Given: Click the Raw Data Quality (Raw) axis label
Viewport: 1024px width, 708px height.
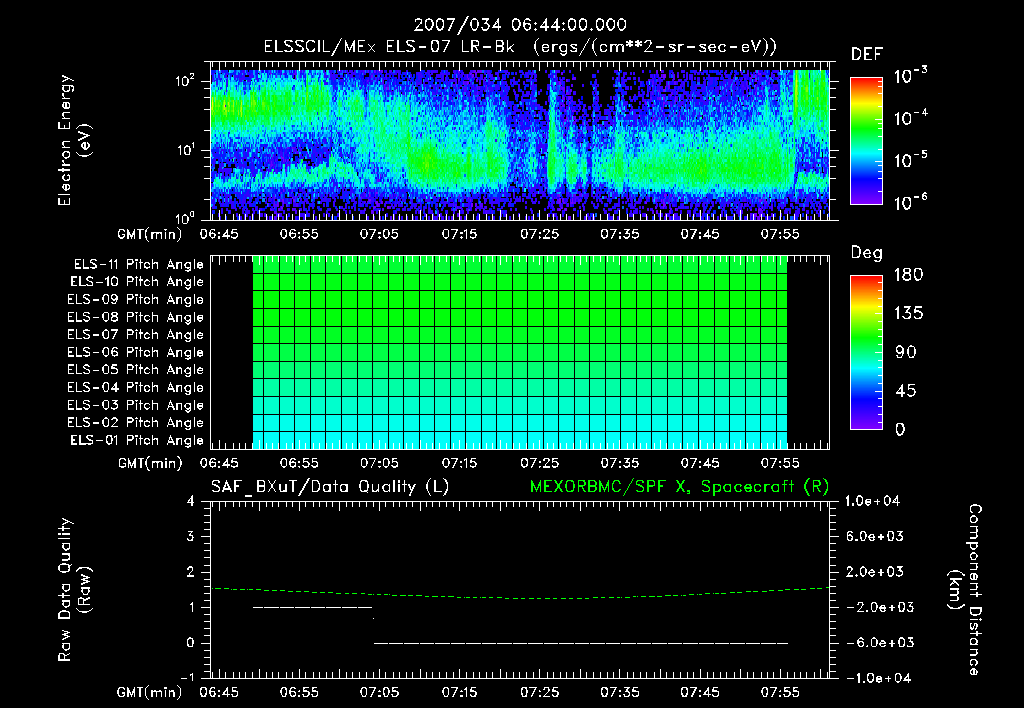Looking at the screenshot, I should (x=74, y=590).
